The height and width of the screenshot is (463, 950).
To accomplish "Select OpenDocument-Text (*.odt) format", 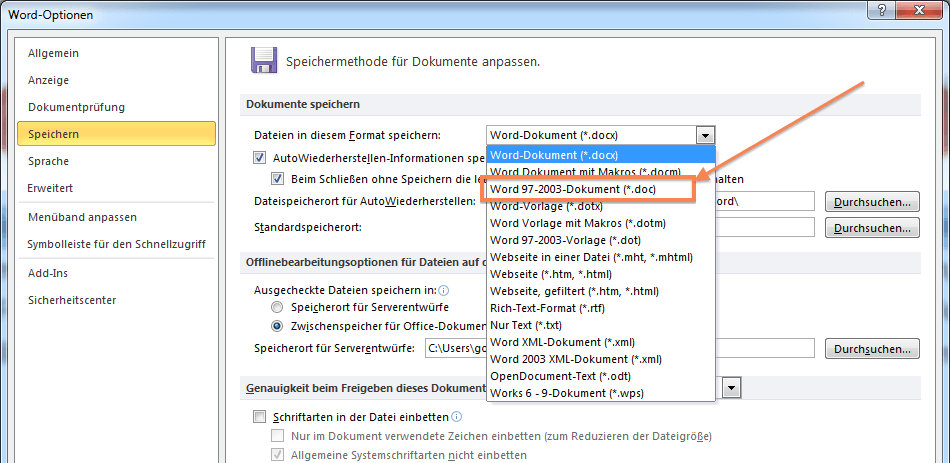I will (601, 376).
